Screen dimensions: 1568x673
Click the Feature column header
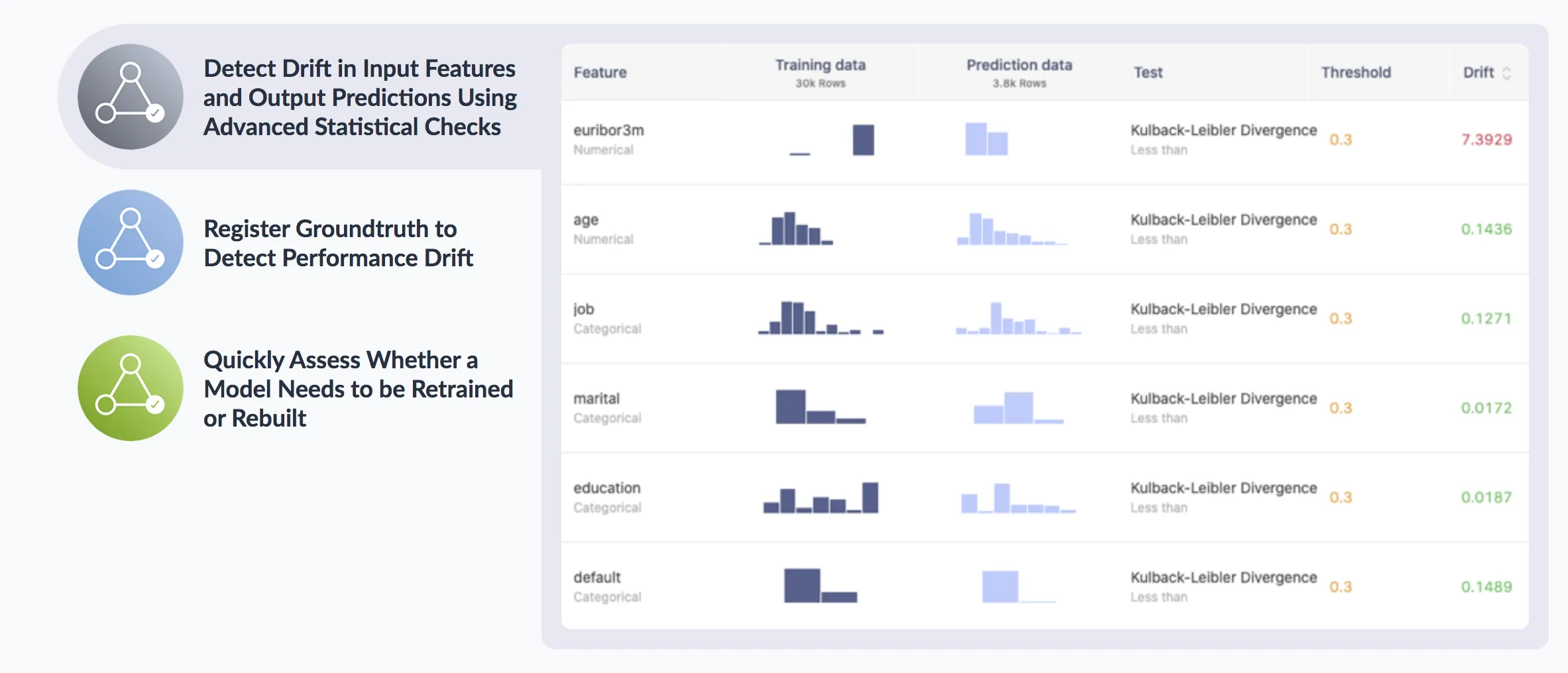(600, 72)
